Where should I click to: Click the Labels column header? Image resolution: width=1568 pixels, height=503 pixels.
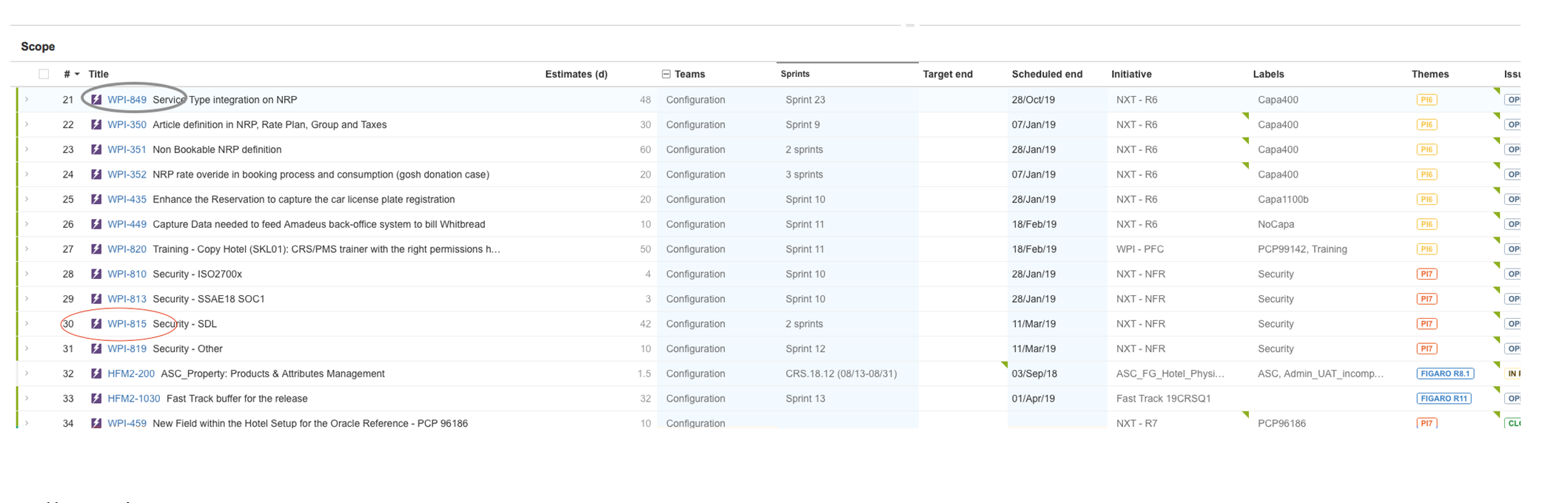[1268, 74]
